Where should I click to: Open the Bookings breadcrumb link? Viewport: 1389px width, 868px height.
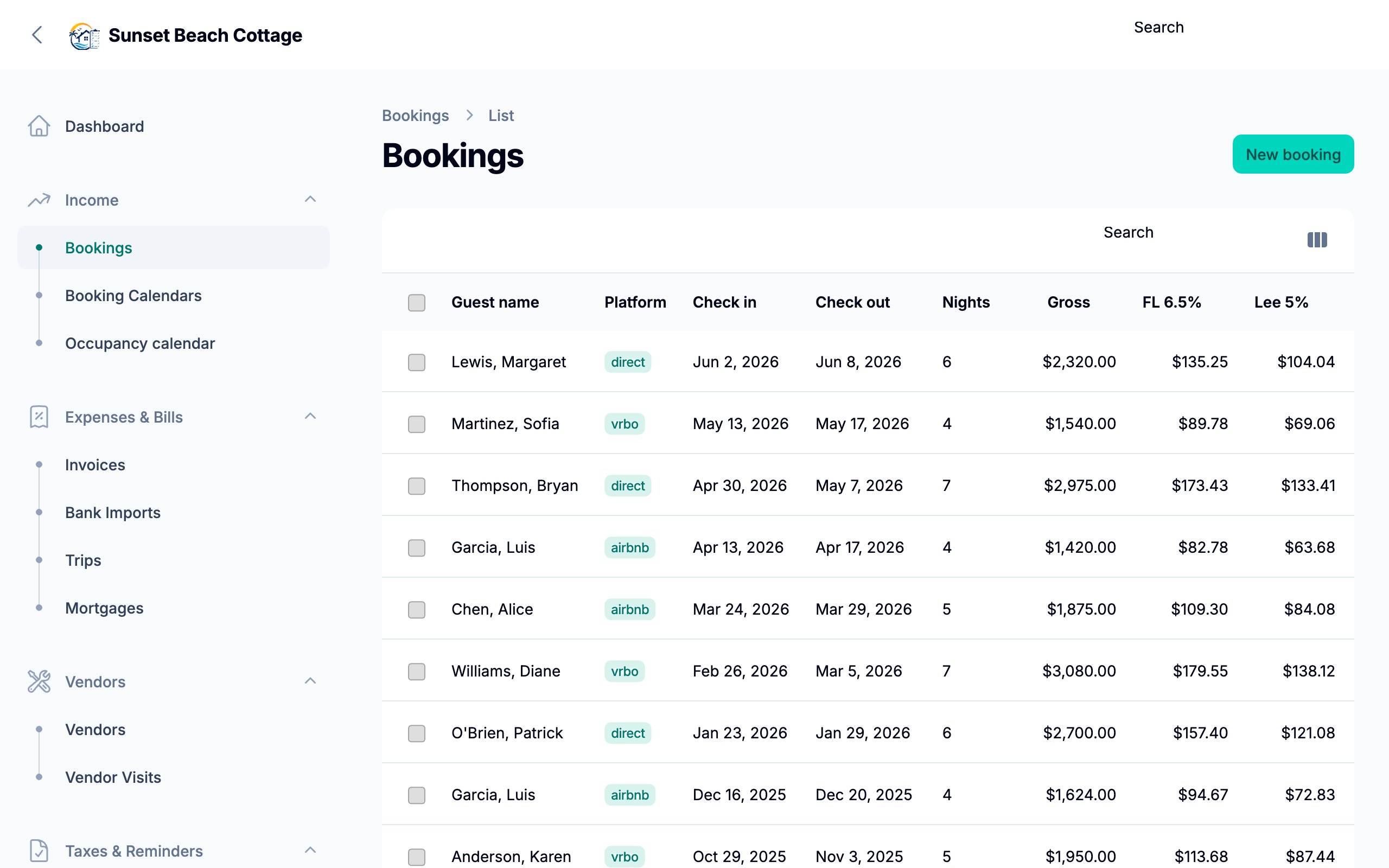point(416,116)
